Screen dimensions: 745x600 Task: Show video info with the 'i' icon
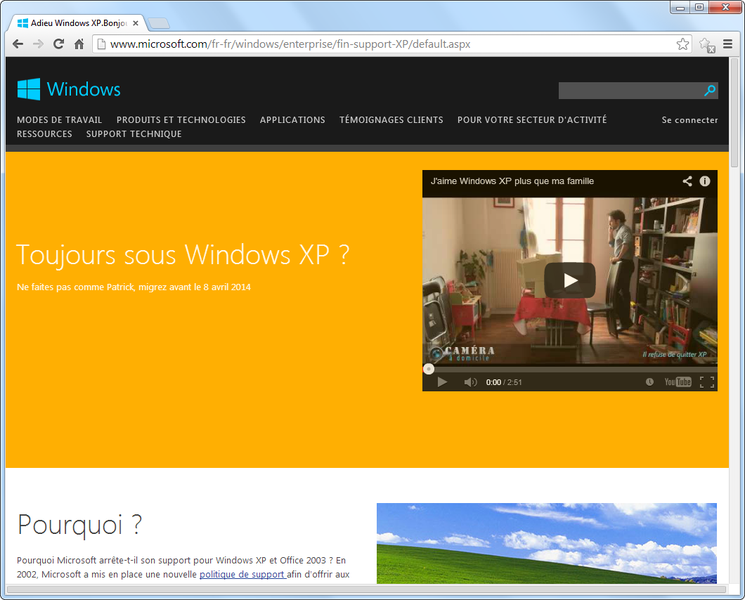[x=705, y=181]
